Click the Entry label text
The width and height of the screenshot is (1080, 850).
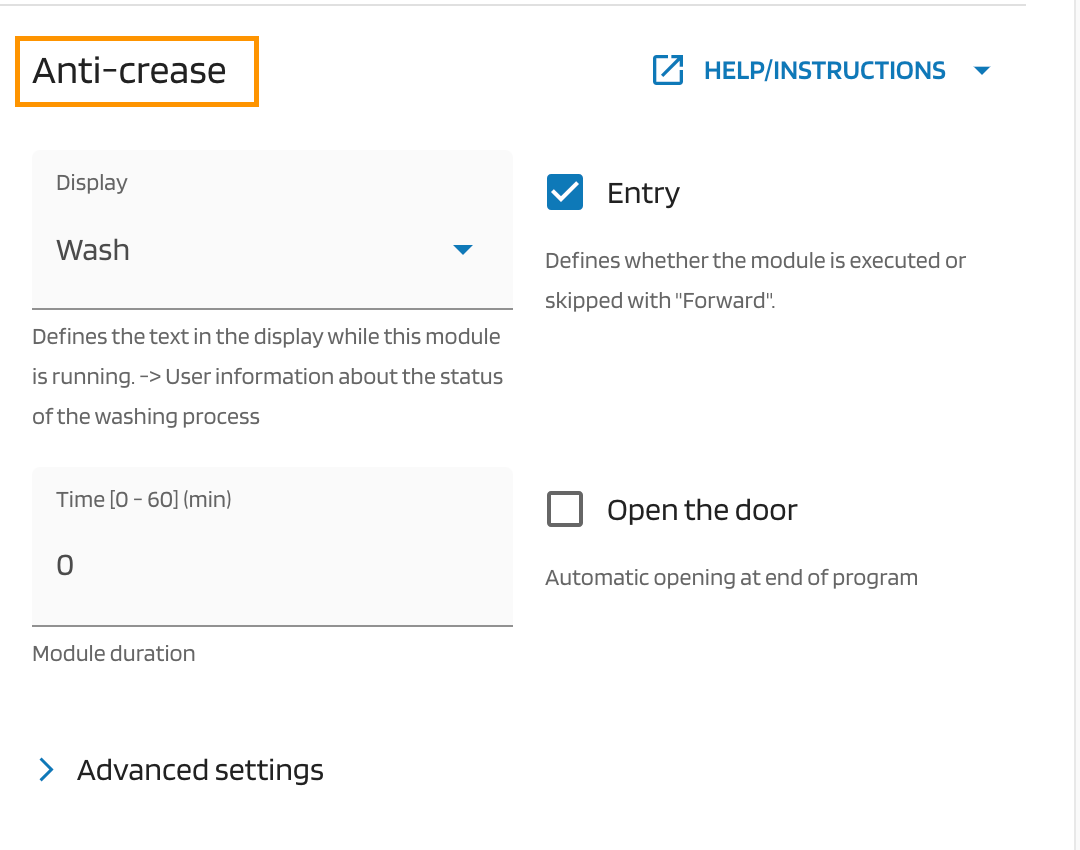pyautogui.click(x=643, y=193)
